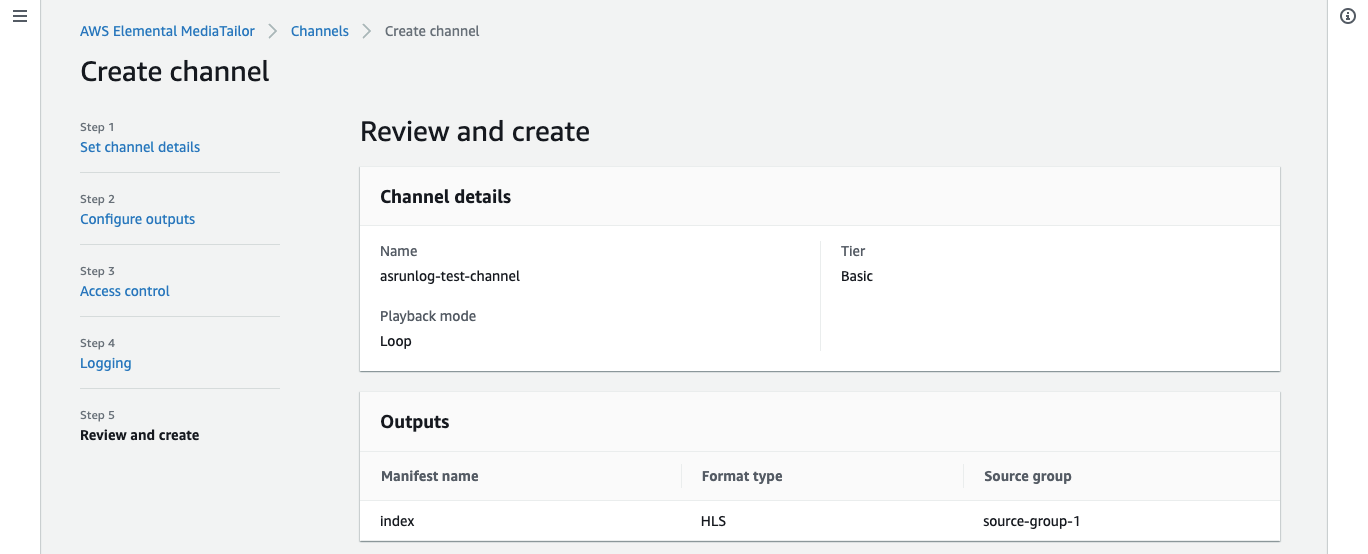Click breadcrumb chevron after AWS Elemental MediaTailor

(273, 31)
